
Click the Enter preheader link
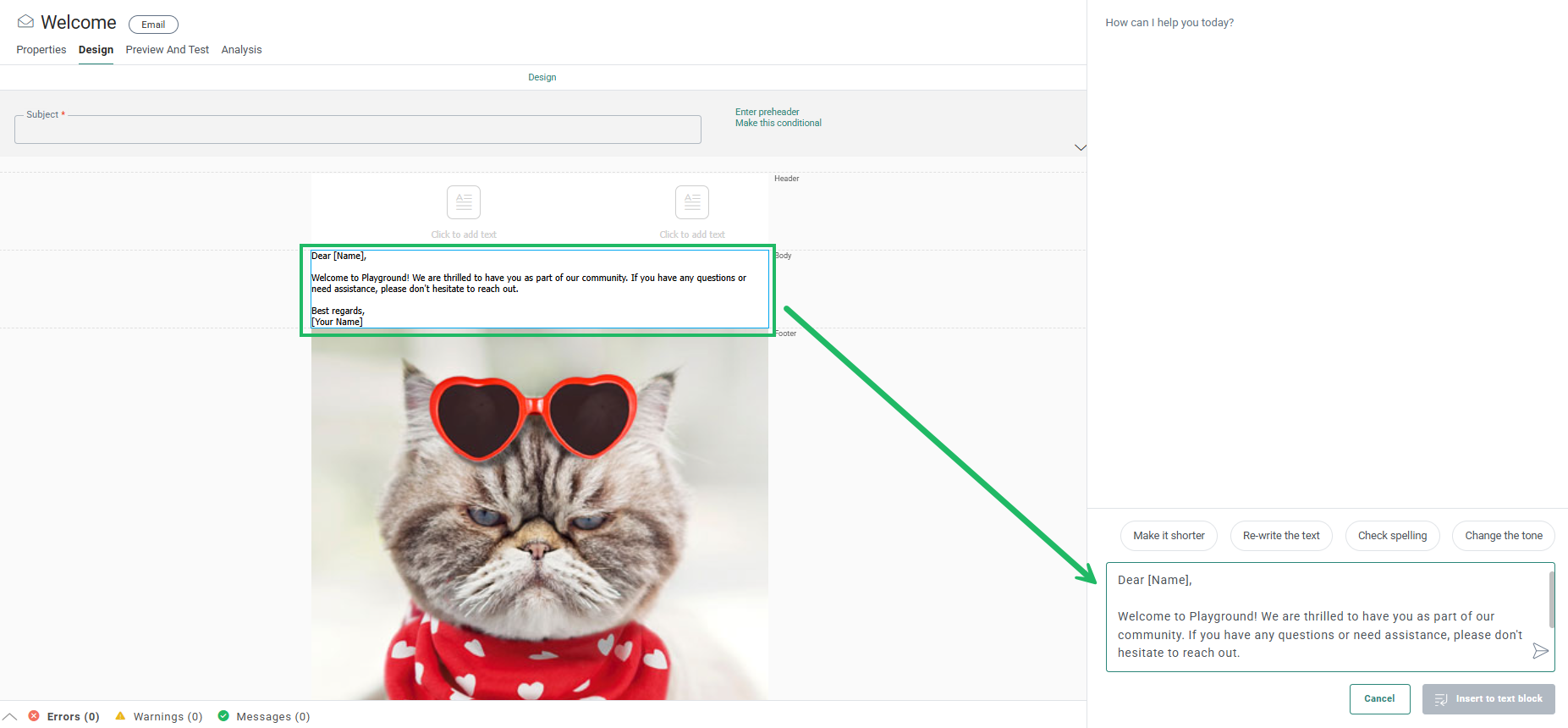[767, 112]
